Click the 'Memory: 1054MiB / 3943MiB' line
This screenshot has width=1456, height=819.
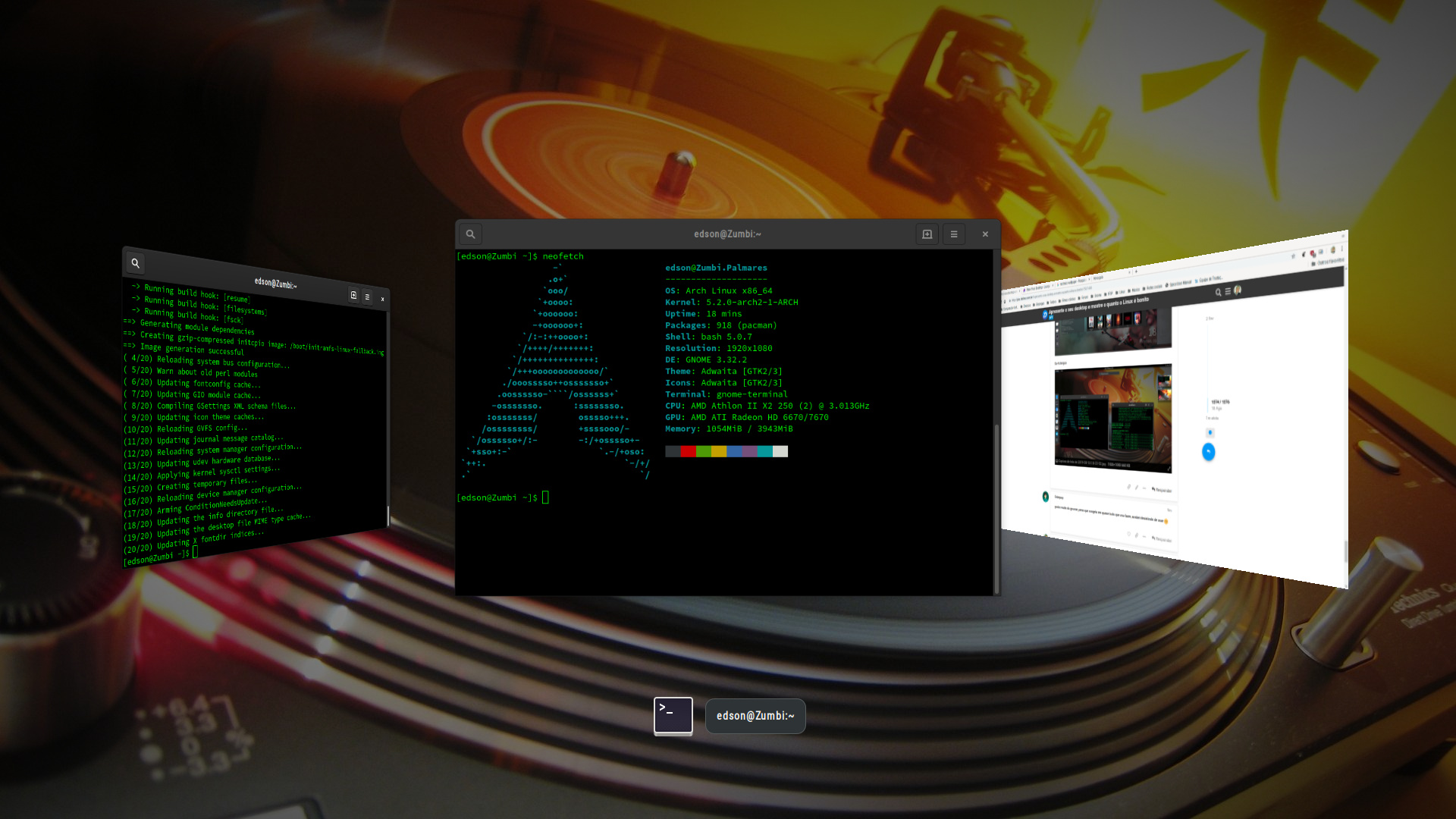pos(729,428)
